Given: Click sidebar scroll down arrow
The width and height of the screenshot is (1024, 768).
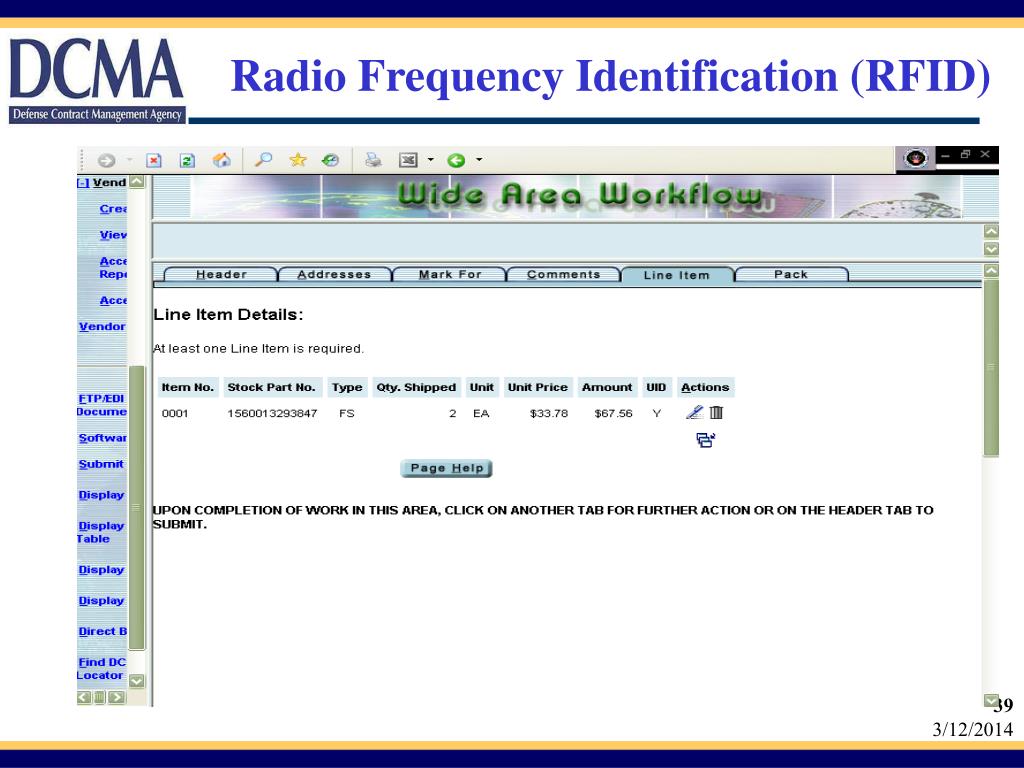Looking at the screenshot, I should (136, 681).
